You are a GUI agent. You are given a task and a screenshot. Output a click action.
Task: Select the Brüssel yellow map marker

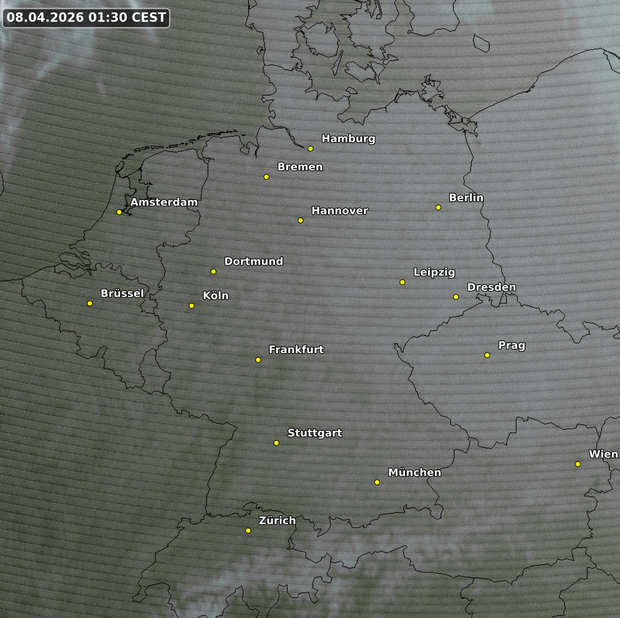tap(89, 303)
